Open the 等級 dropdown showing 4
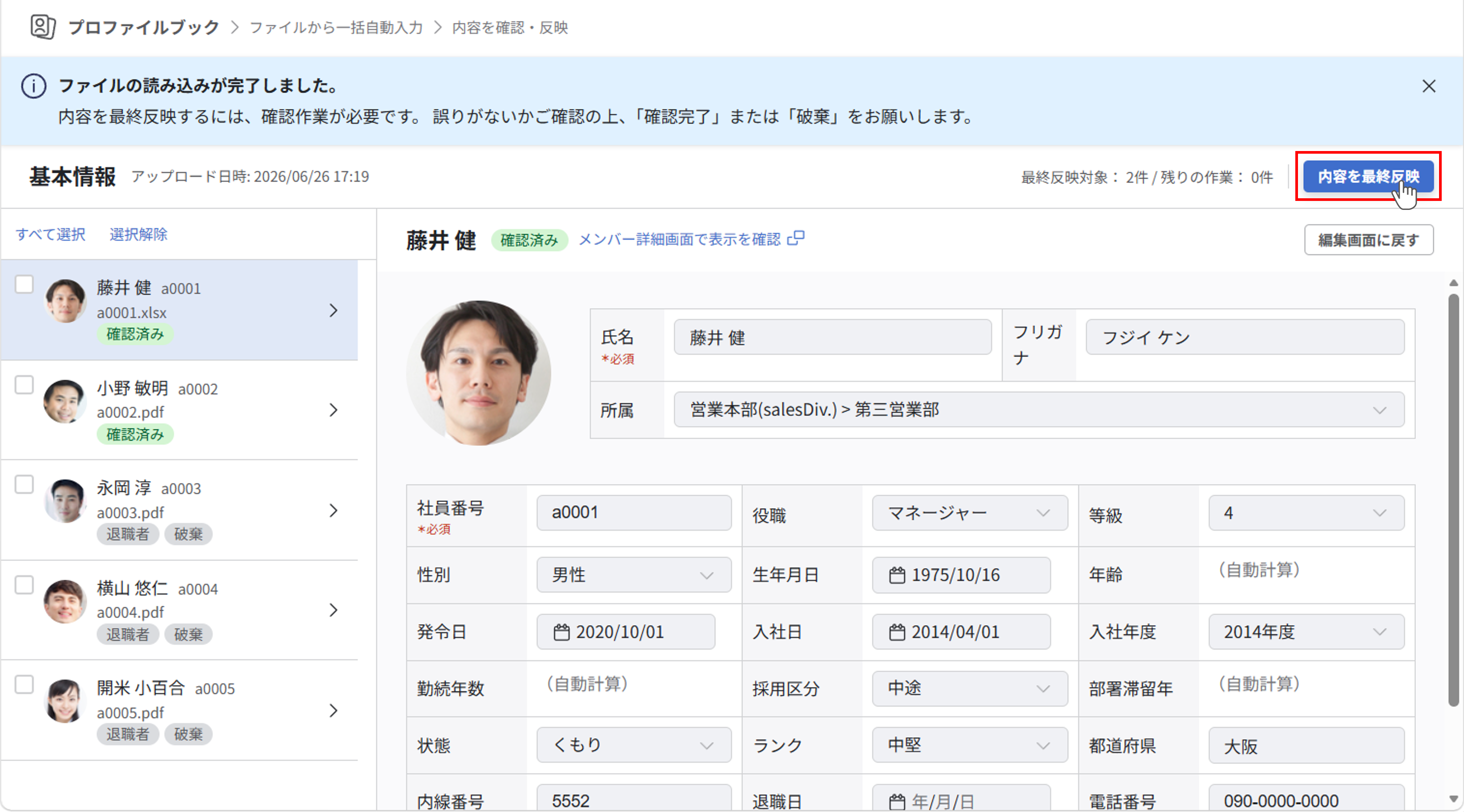The height and width of the screenshot is (812, 1464). 1306,513
